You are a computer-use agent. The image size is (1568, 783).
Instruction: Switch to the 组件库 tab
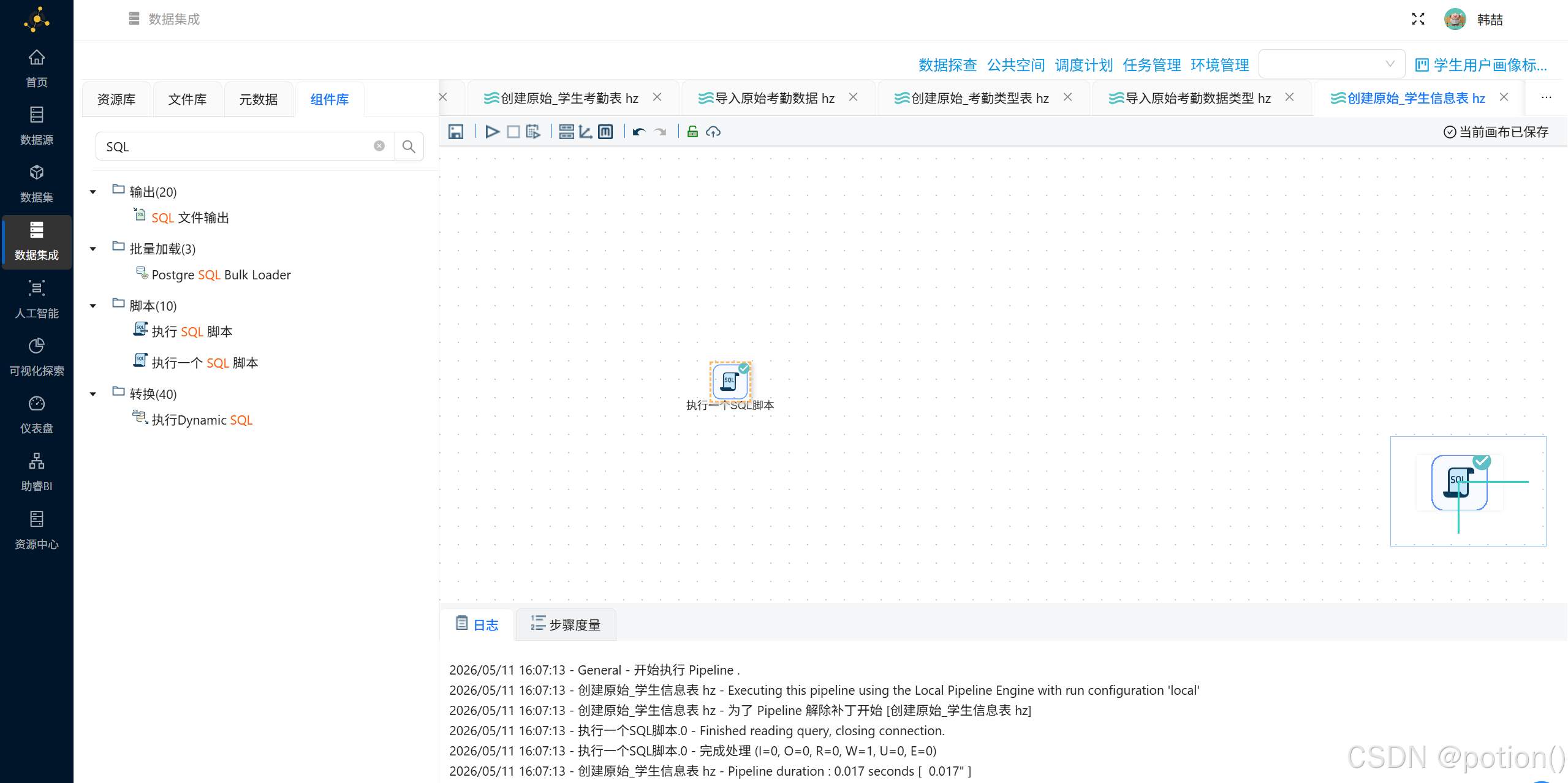(x=330, y=99)
